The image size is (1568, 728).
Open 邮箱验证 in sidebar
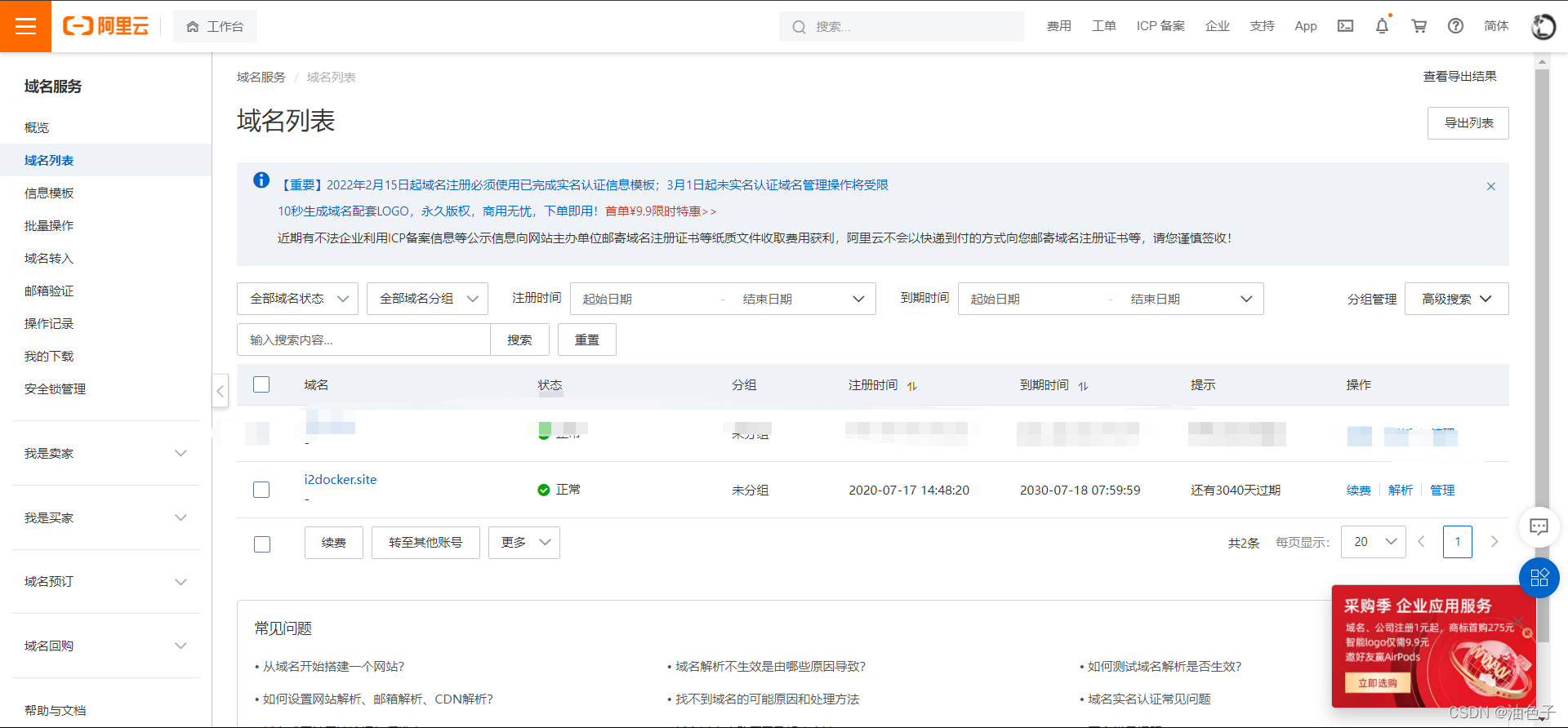point(49,291)
